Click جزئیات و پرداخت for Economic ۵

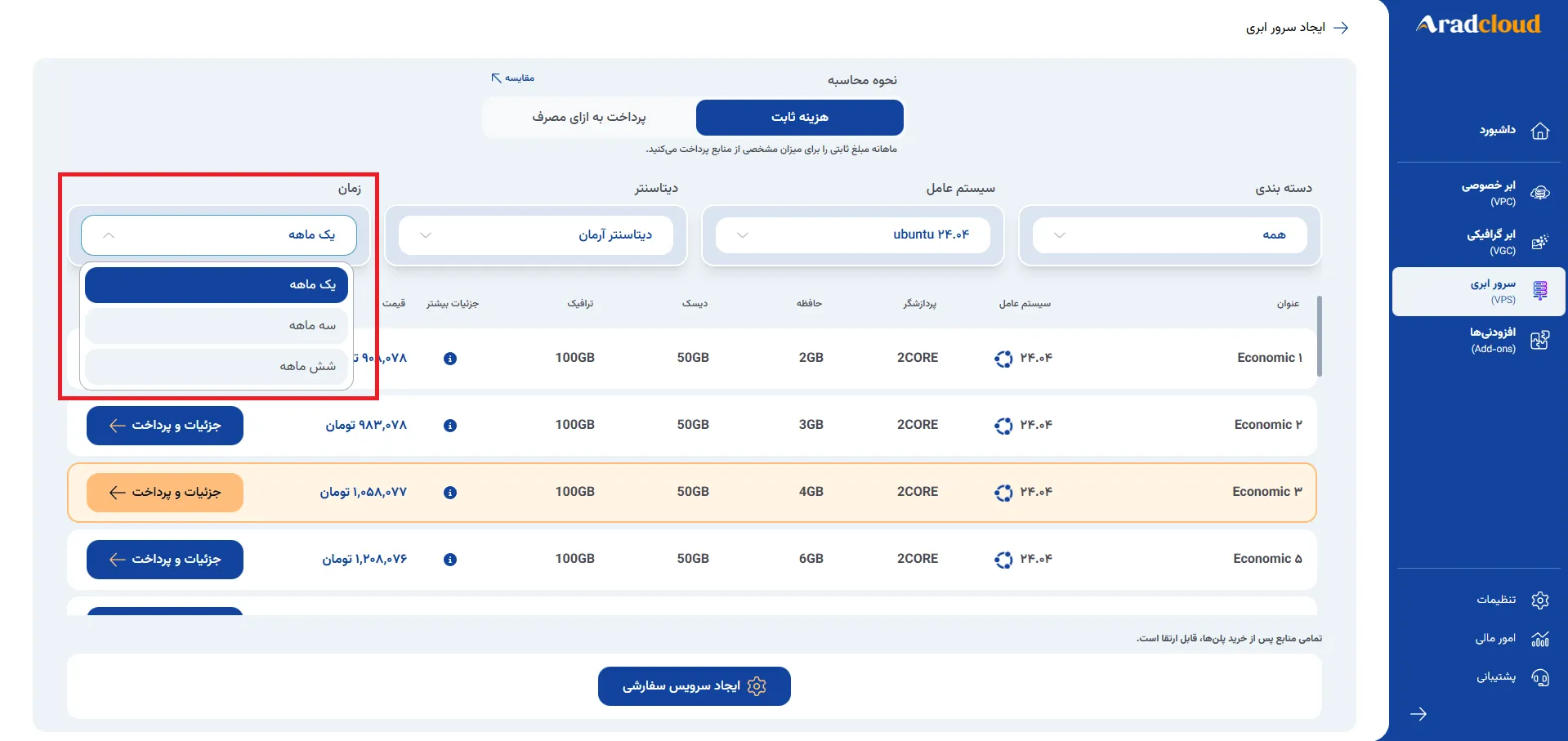point(165,560)
